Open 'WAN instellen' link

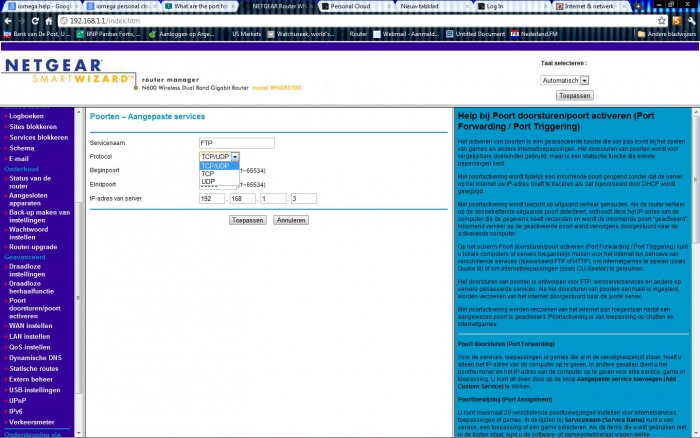click(30, 326)
